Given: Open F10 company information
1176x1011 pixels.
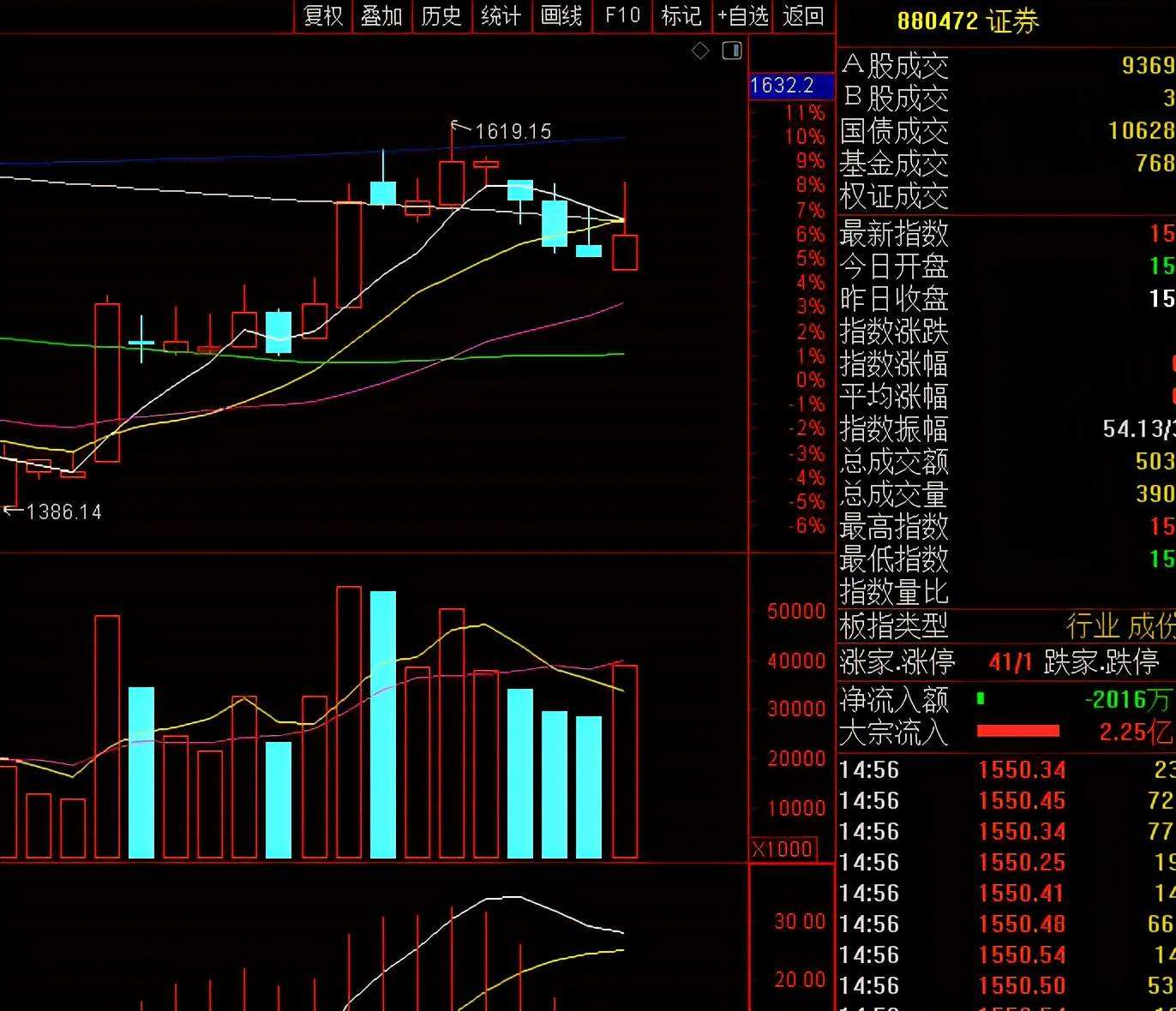Looking at the screenshot, I should pyautogui.click(x=622, y=15).
